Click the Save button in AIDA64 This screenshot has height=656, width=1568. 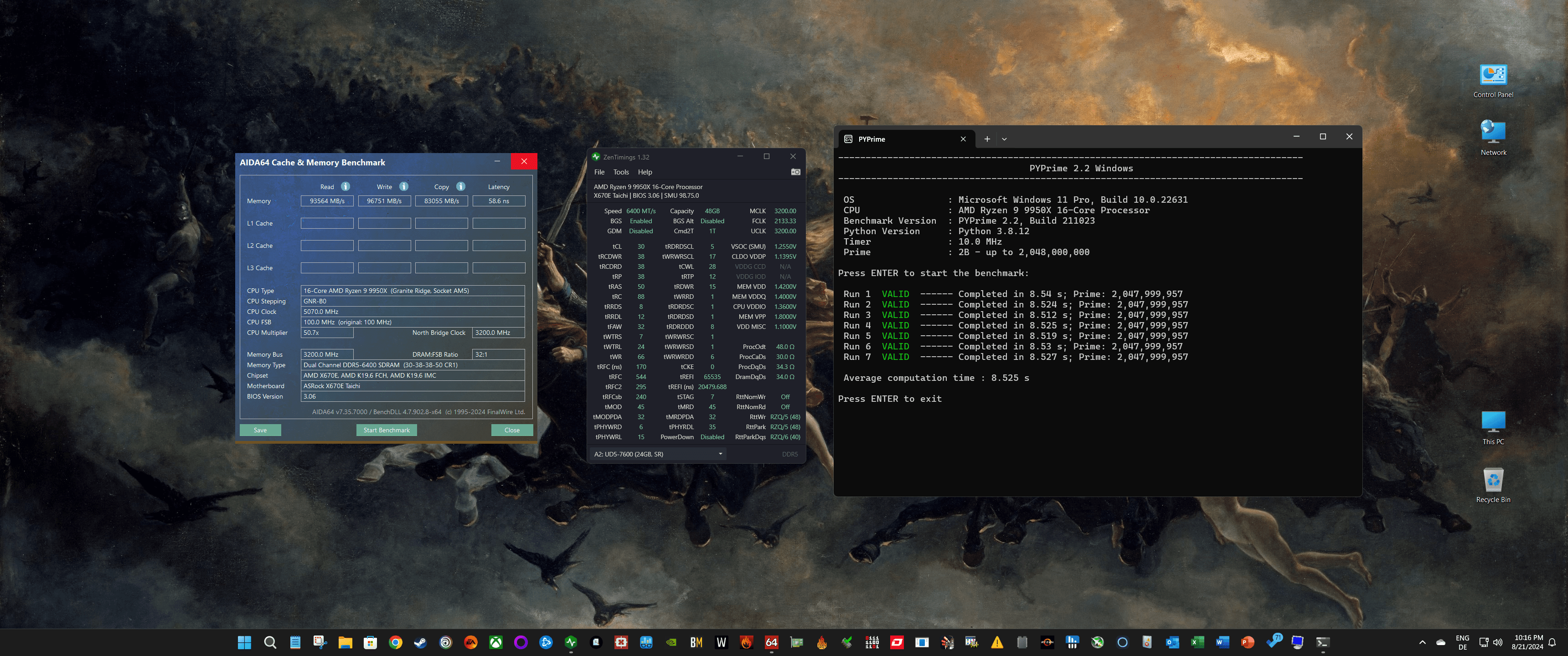click(260, 430)
